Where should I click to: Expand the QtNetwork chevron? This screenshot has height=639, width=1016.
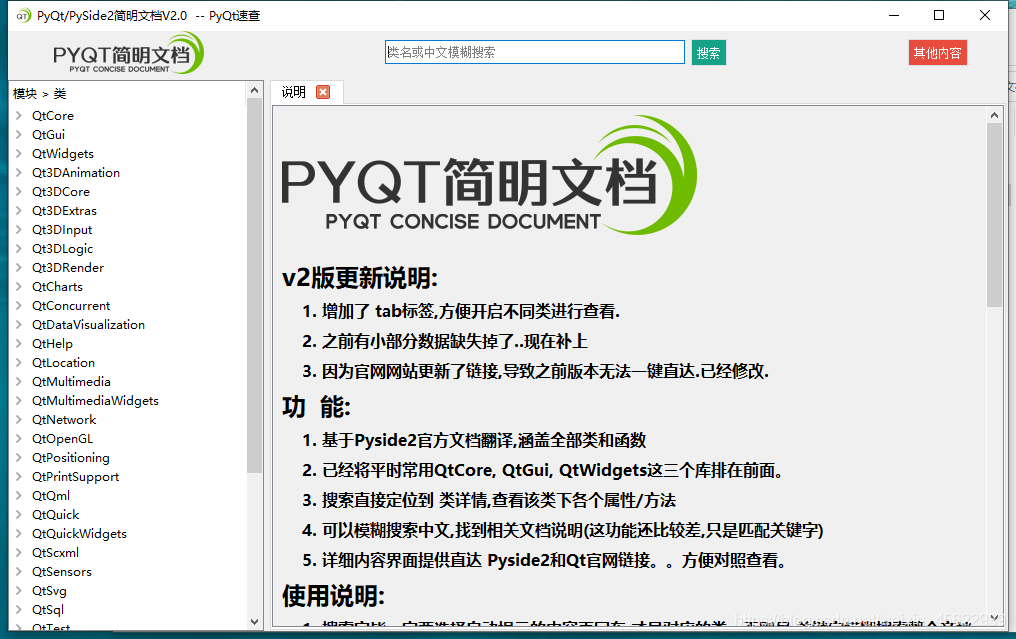tap(19, 419)
